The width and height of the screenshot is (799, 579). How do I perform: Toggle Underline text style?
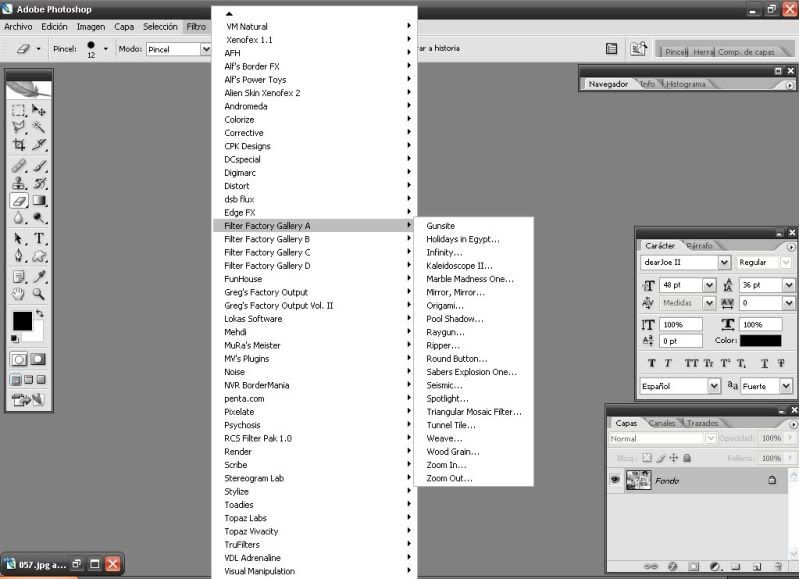pyautogui.click(x=764, y=363)
